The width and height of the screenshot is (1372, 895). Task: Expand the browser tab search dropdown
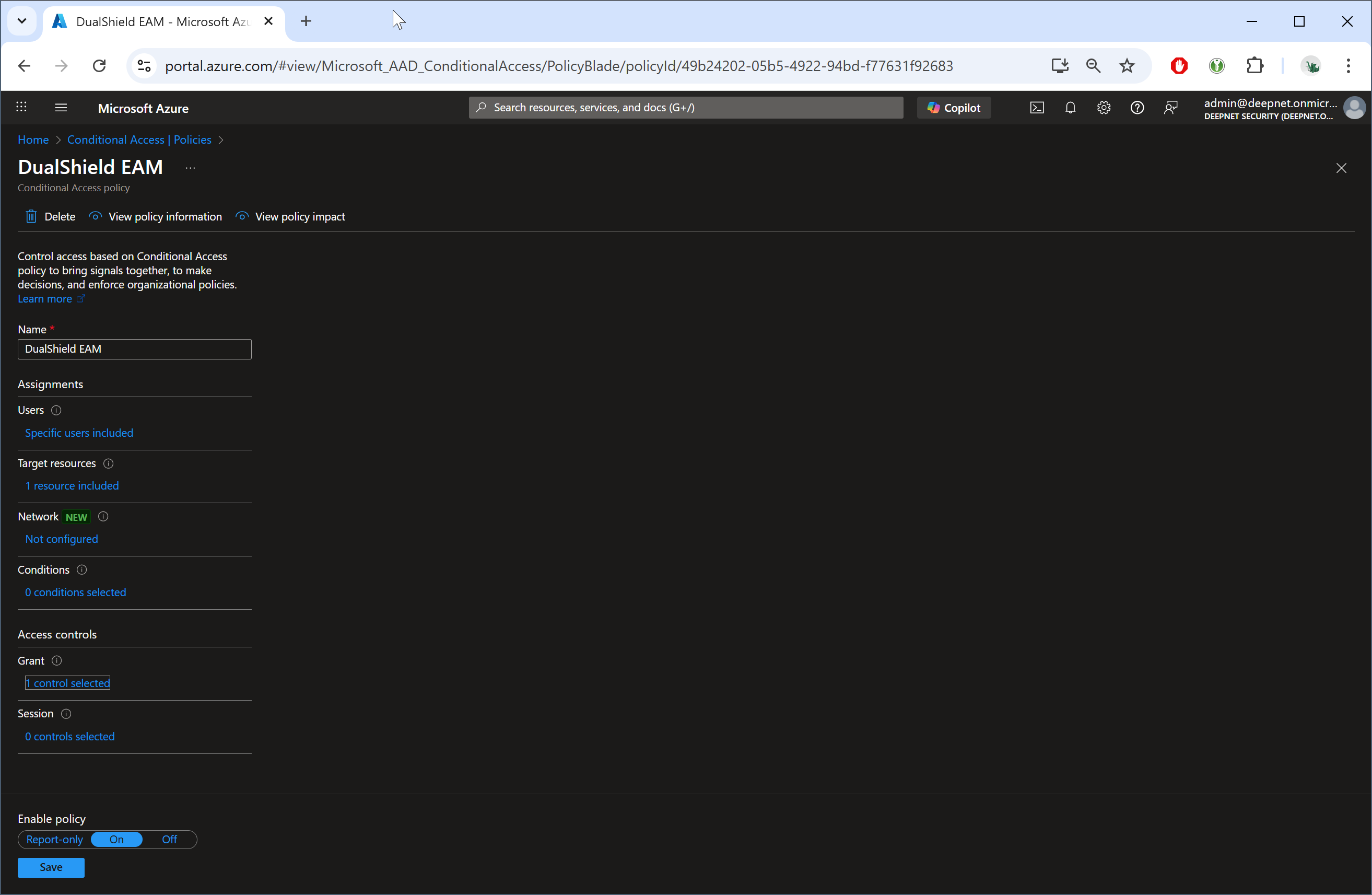22,21
